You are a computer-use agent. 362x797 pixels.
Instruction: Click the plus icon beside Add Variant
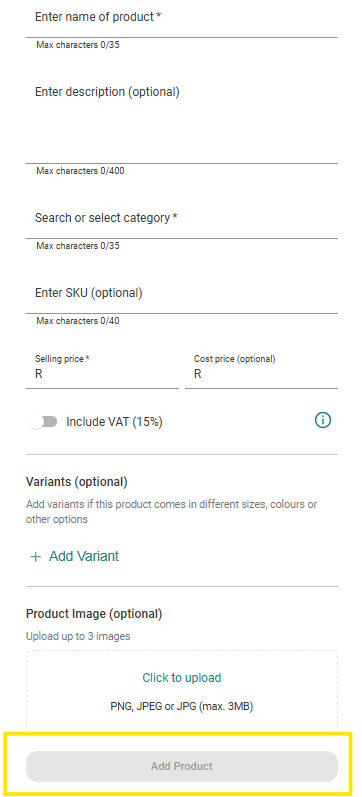pos(36,557)
